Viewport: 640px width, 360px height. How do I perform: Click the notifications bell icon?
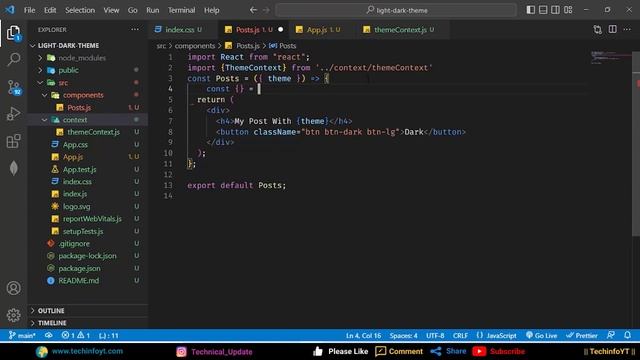[x=627, y=335]
